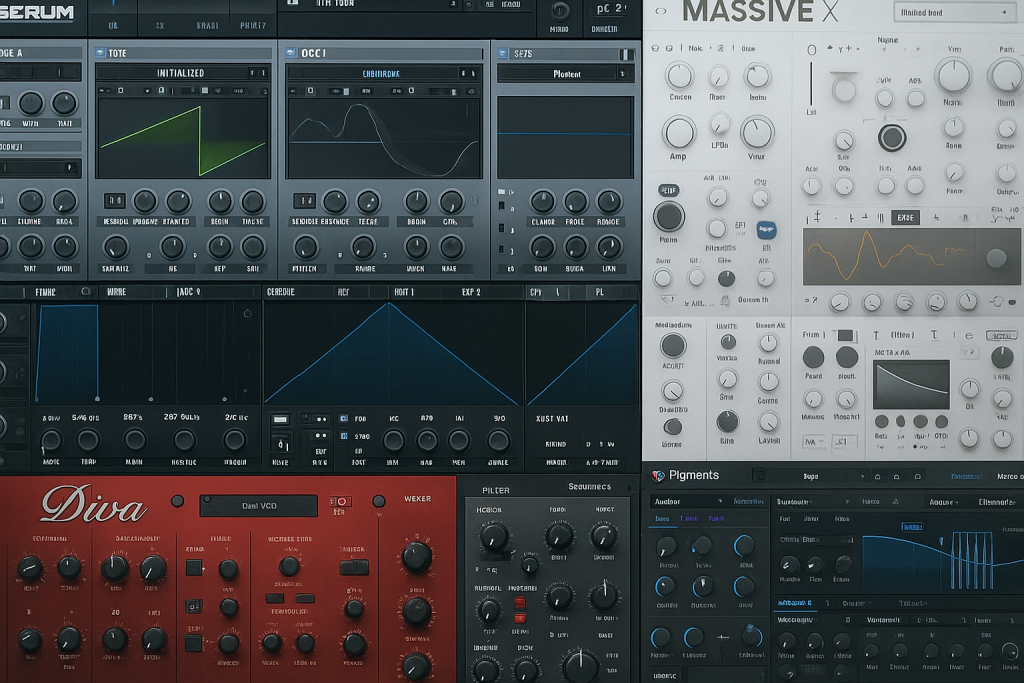Click the Lst vertical slider

811,84
